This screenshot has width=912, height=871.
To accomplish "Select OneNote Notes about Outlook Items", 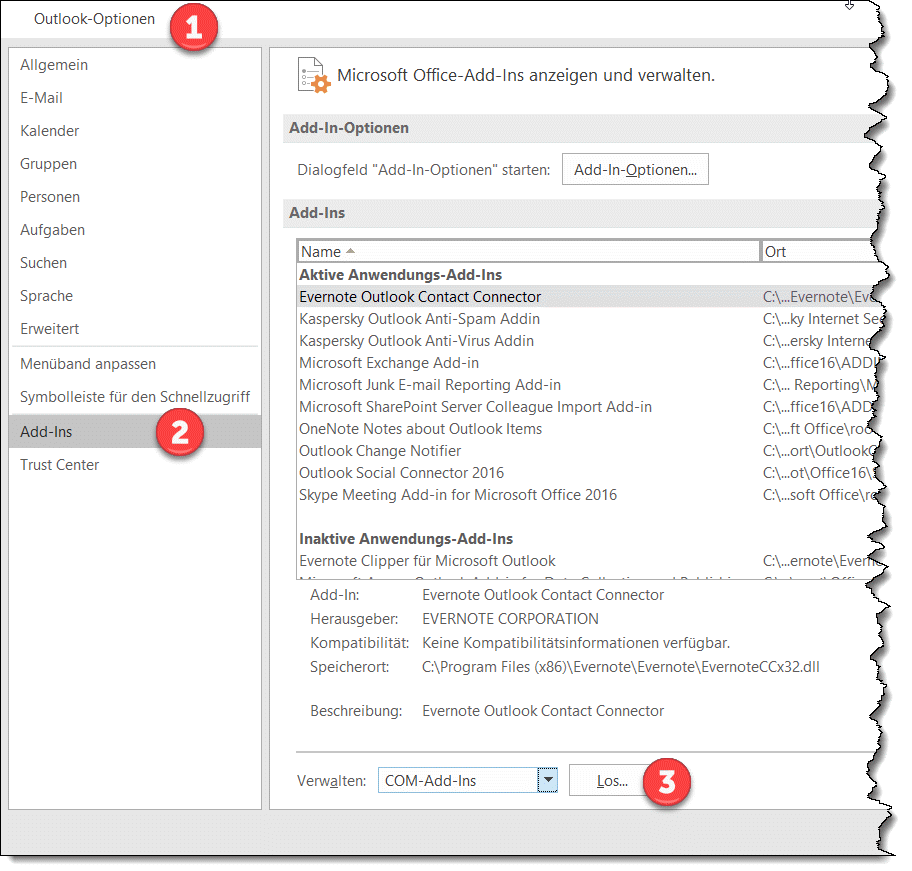I will [587, 430].
